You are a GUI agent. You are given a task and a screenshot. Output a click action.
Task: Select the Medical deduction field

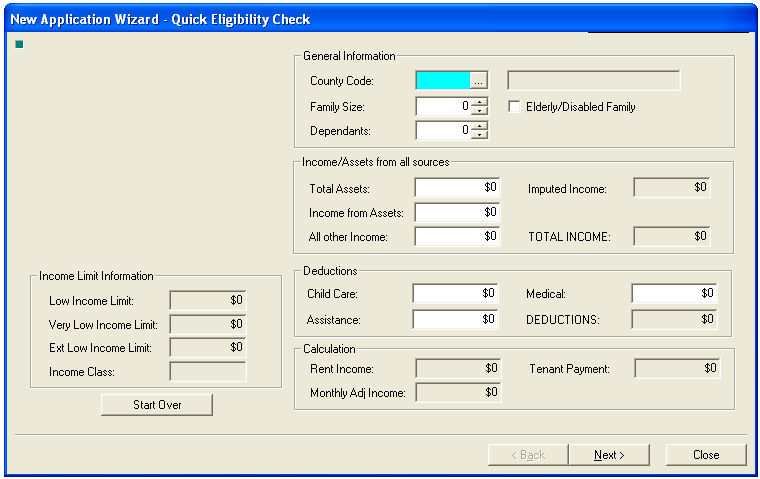click(x=674, y=294)
